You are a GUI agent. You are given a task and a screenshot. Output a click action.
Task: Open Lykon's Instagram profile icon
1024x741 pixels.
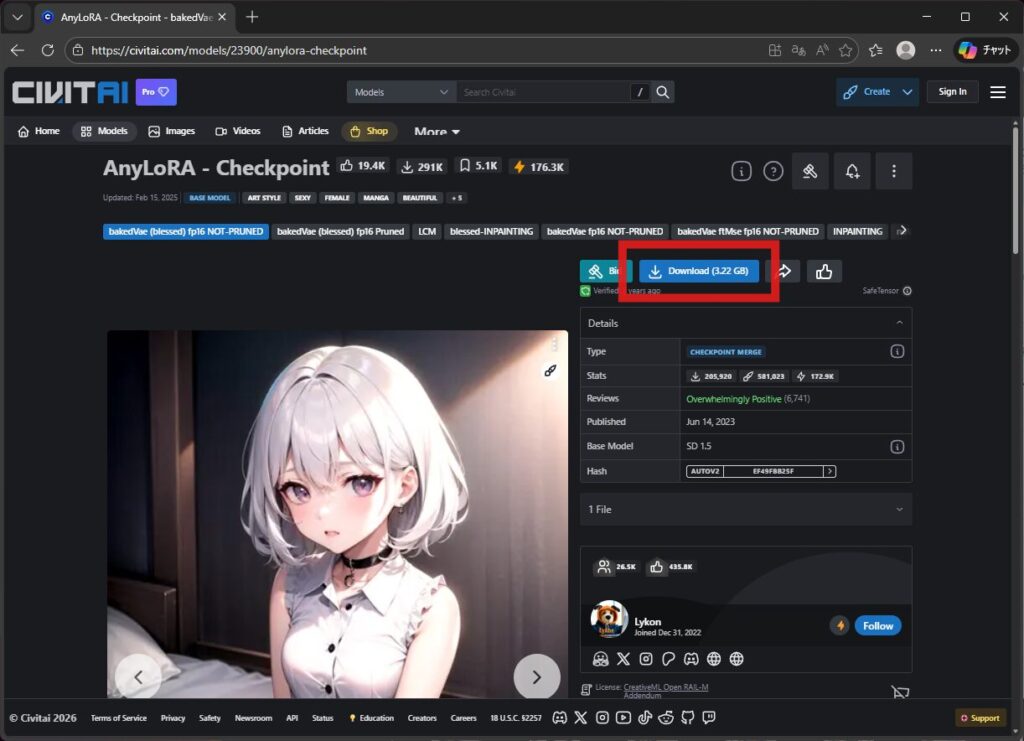pos(646,659)
